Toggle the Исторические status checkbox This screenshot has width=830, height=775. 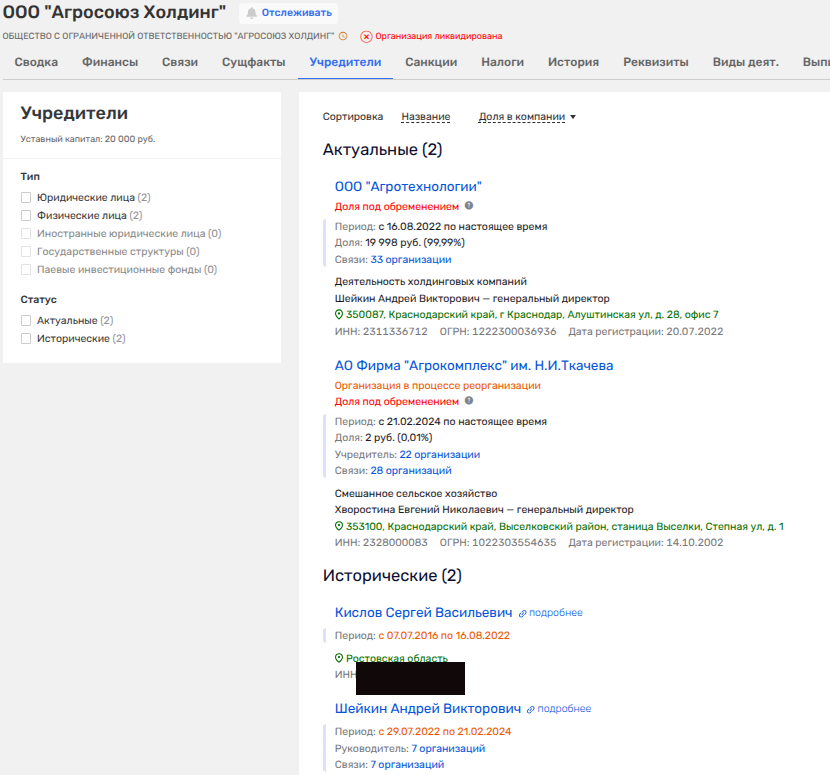(27, 339)
